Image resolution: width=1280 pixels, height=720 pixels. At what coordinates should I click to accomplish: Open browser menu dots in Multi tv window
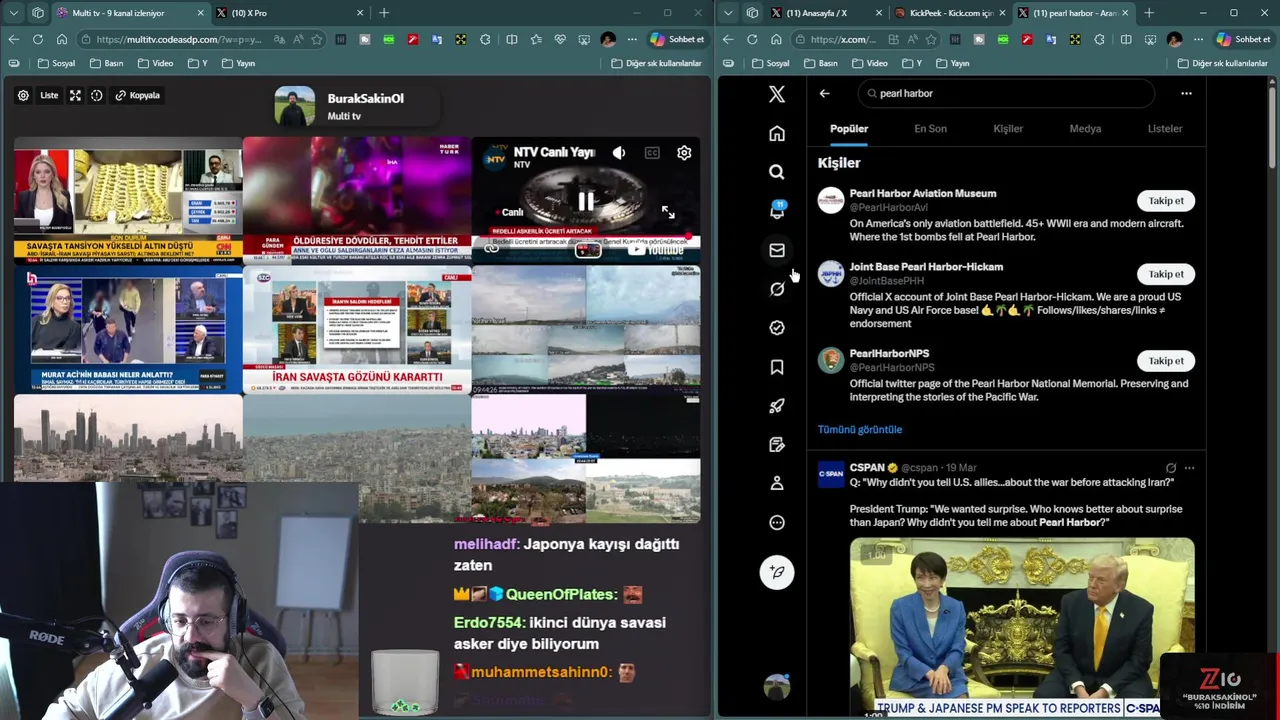(632, 39)
